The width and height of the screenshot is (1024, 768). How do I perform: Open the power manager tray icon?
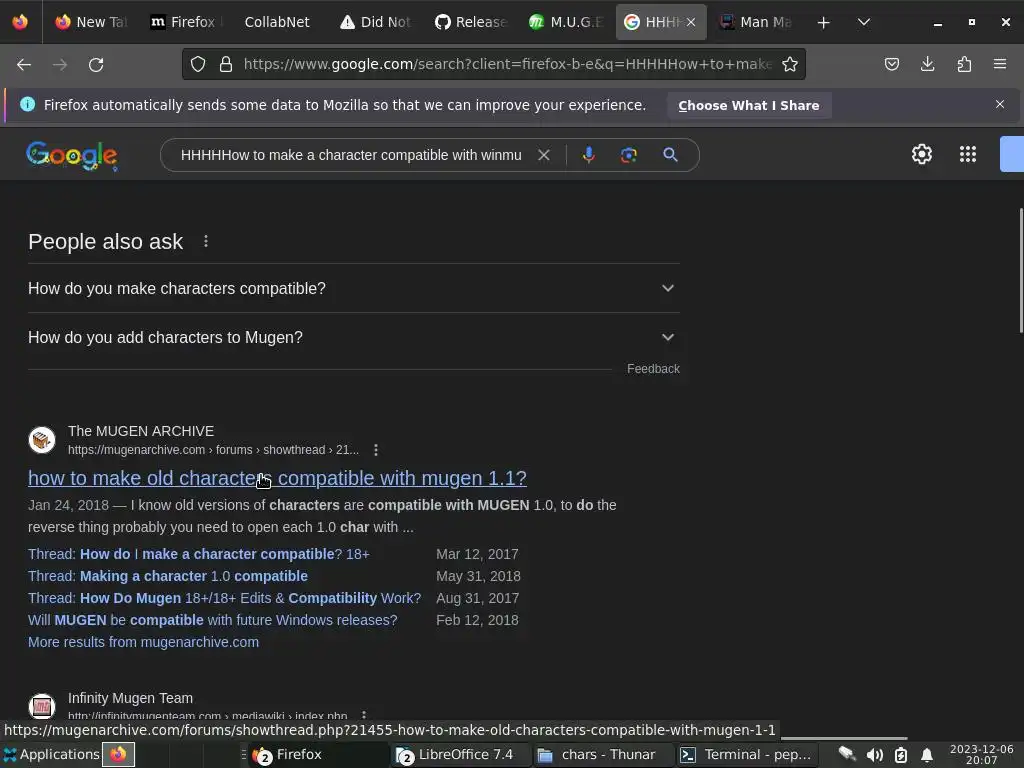coord(901,755)
